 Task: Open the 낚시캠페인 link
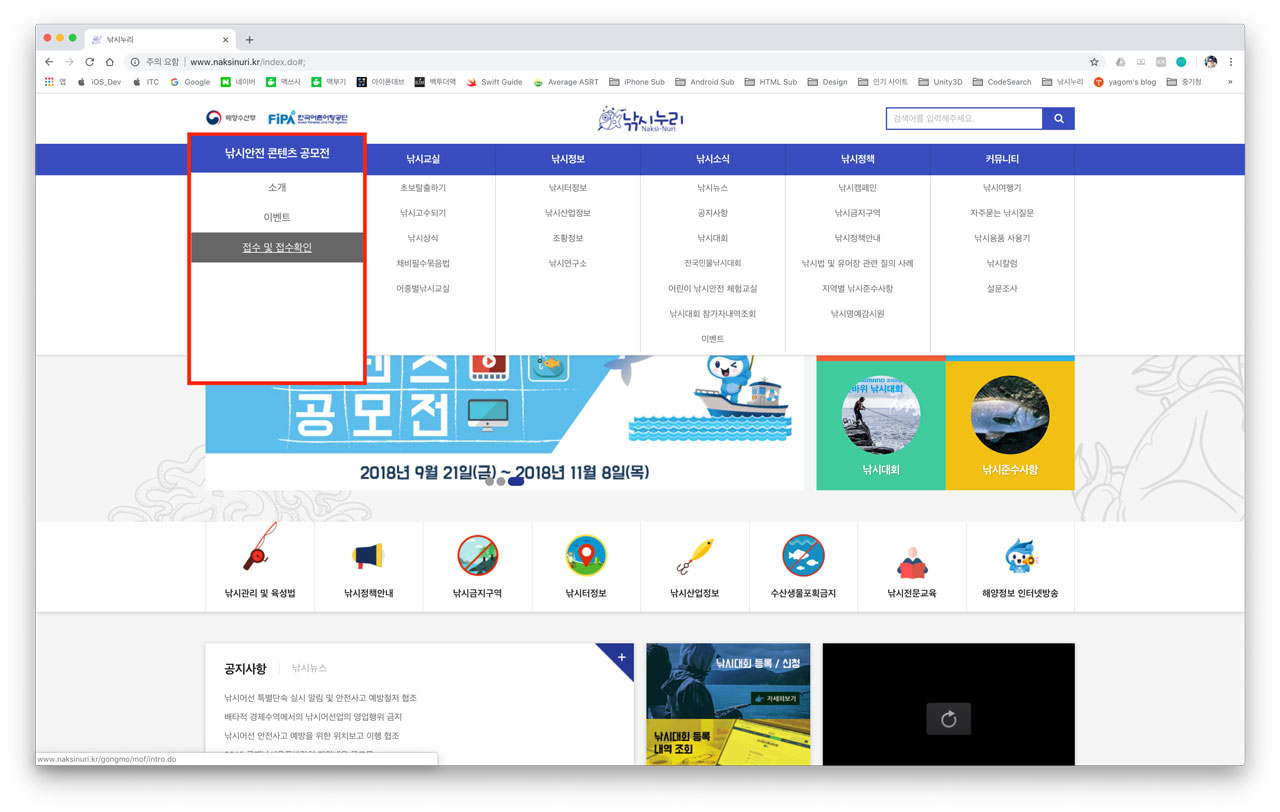click(x=857, y=188)
